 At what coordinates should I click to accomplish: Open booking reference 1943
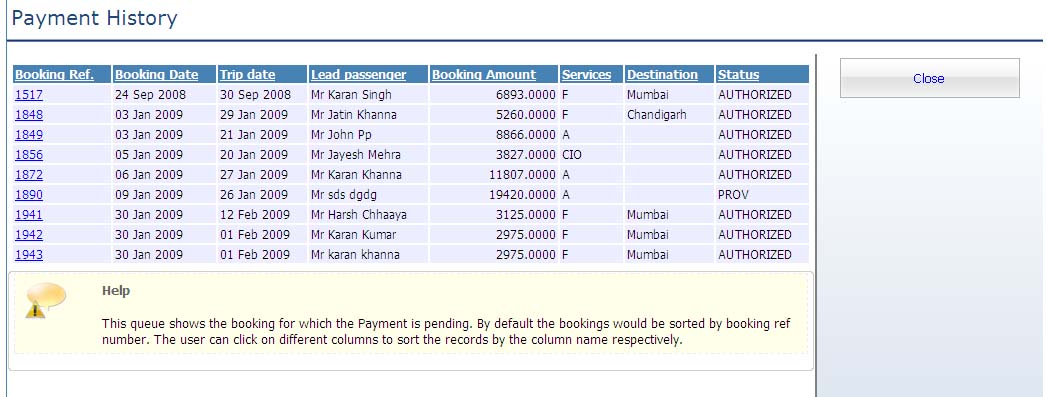29,255
